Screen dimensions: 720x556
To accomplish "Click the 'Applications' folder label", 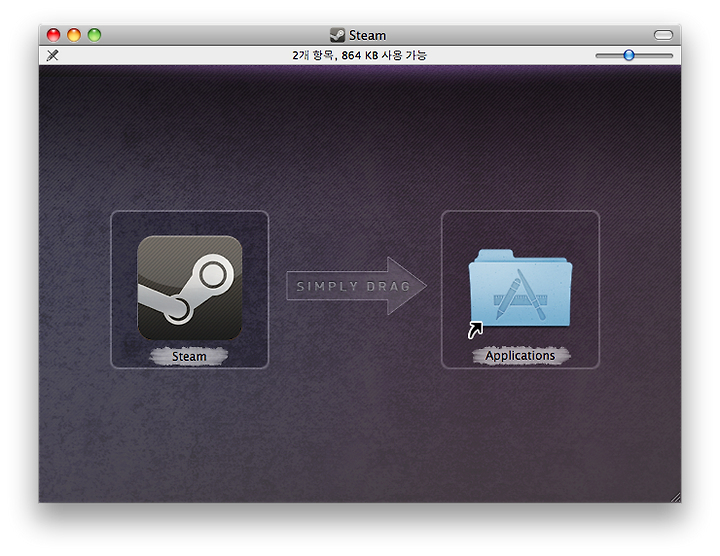I will coord(520,355).
